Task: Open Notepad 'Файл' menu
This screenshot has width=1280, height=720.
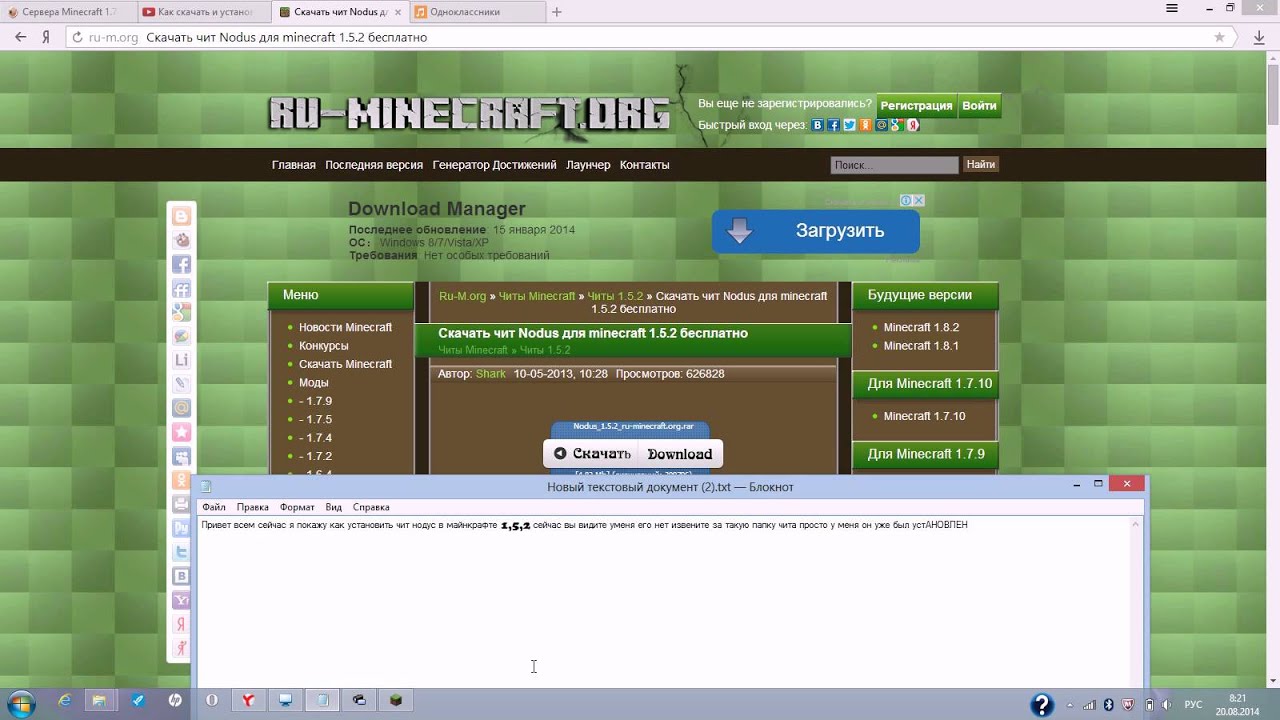Action: pyautogui.click(x=214, y=507)
